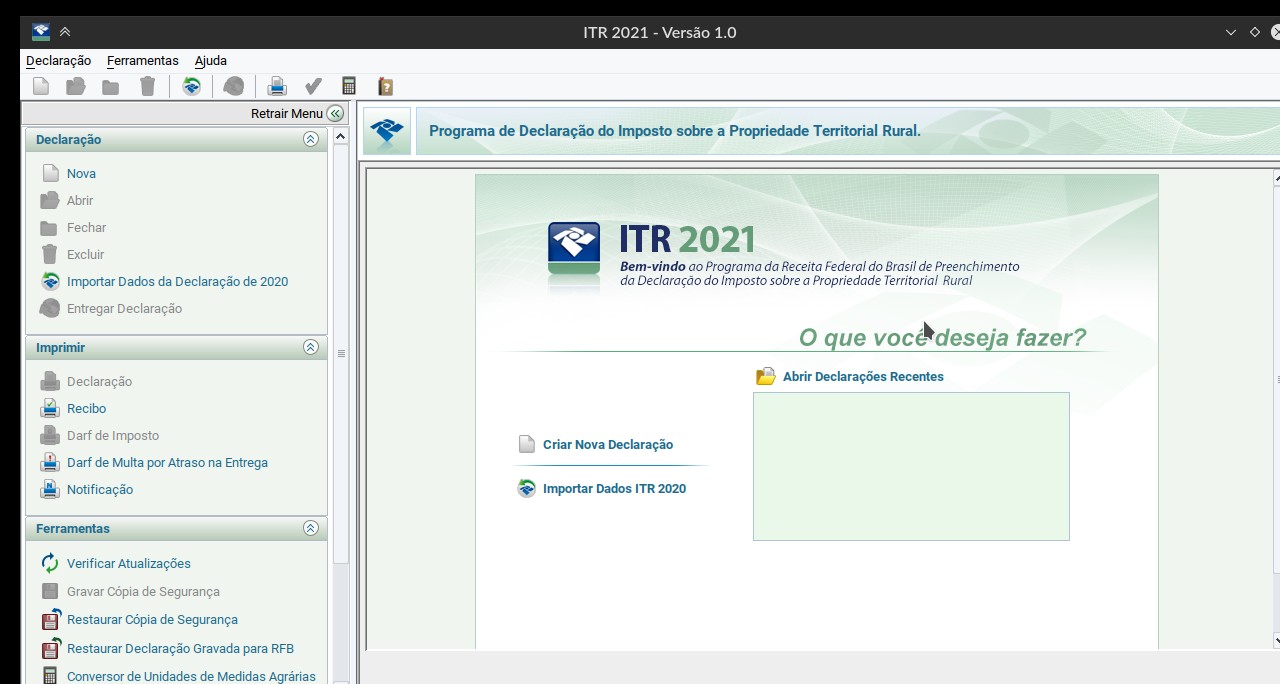Image resolution: width=1280 pixels, height=684 pixels.
Task: Click the empty recent declarations list box
Action: coord(911,466)
